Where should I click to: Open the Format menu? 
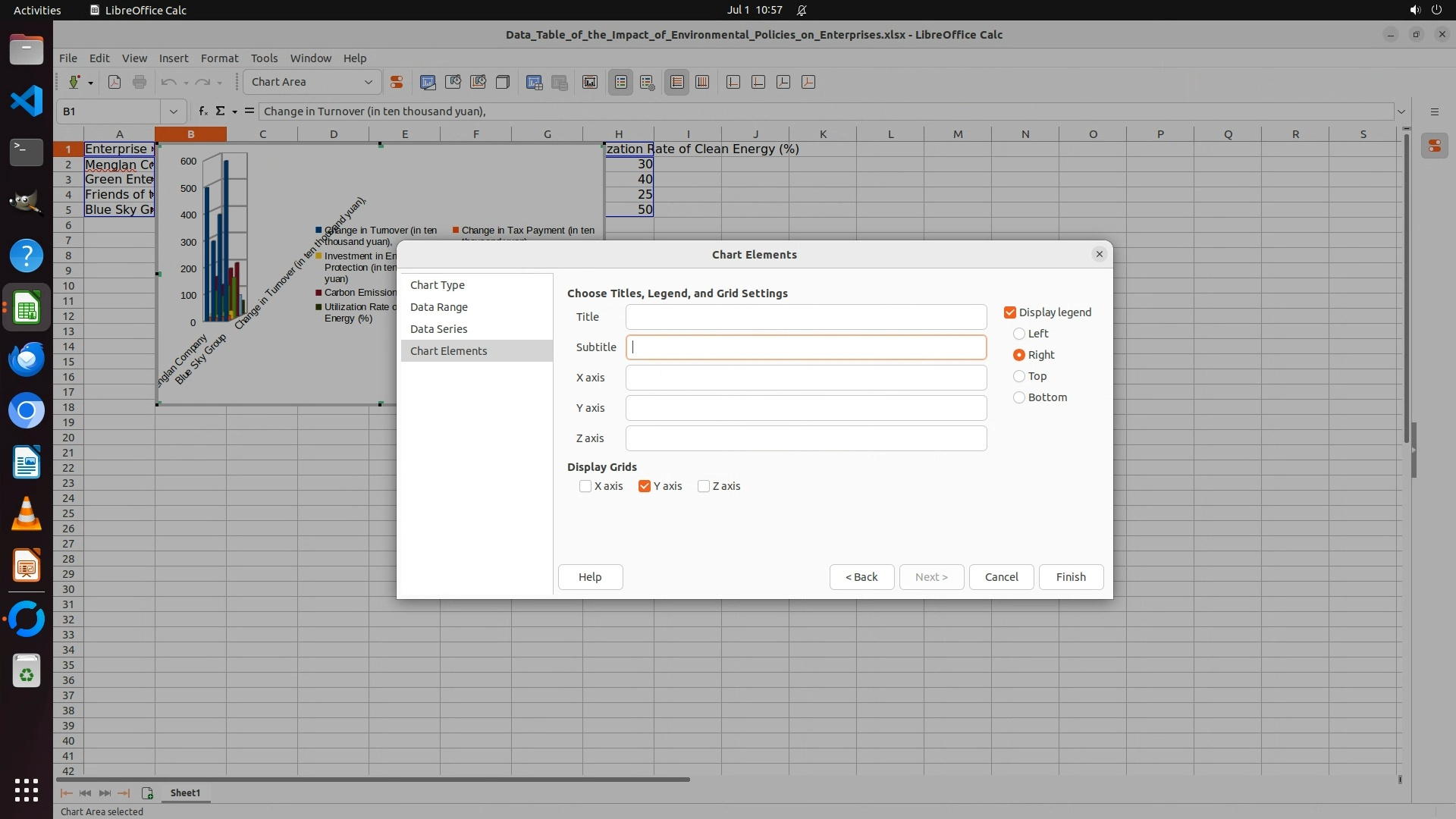[x=219, y=58]
